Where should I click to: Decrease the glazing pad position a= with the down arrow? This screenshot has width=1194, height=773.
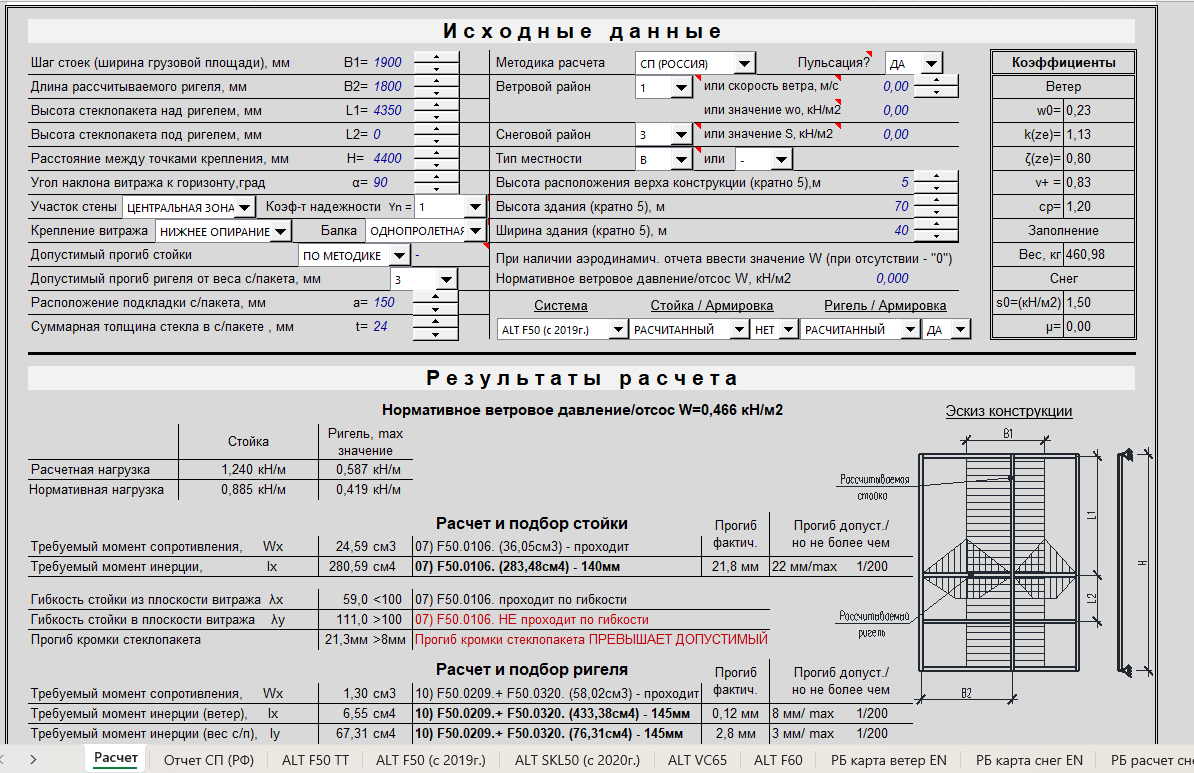(436, 308)
